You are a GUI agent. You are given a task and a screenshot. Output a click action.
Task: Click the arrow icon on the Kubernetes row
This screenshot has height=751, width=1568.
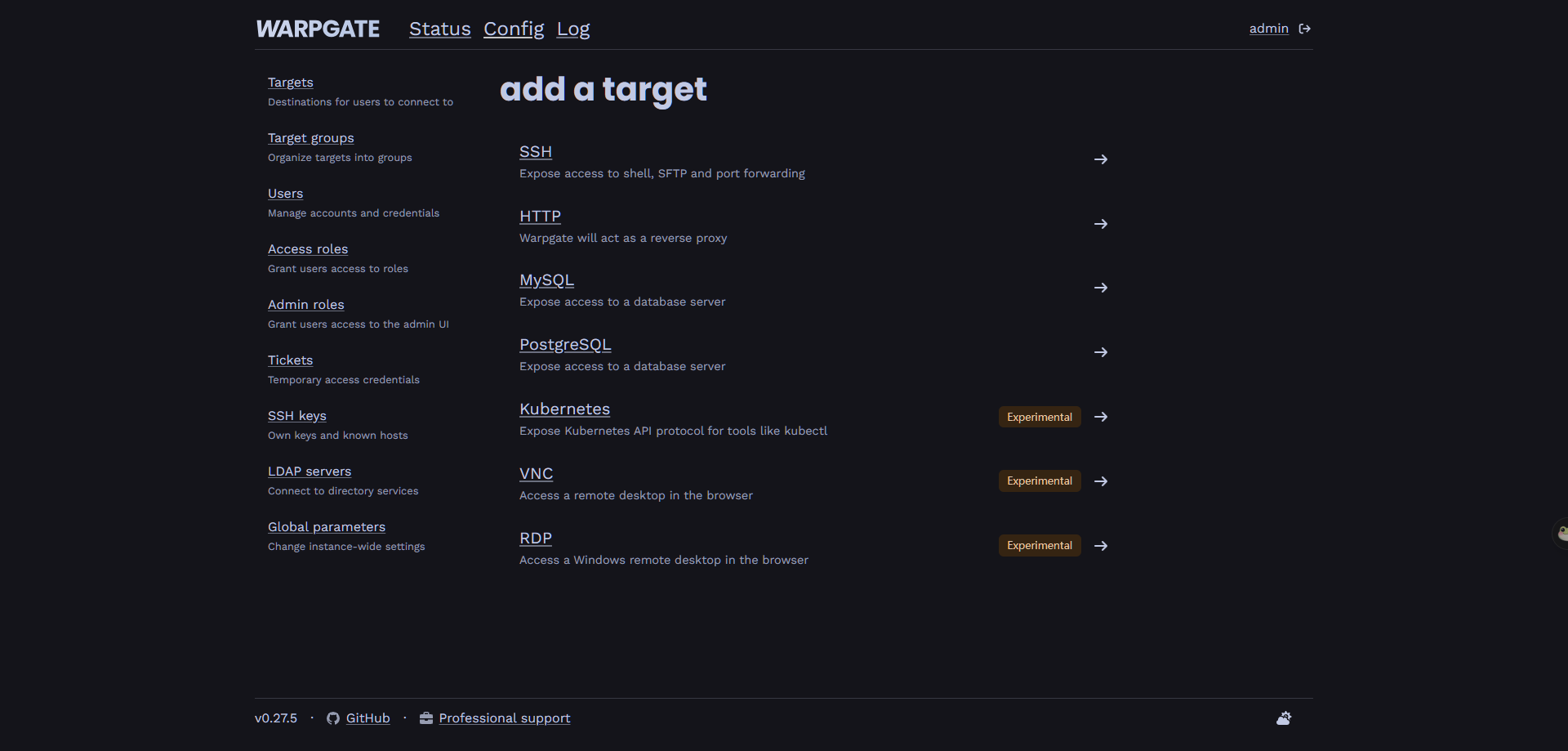[1101, 417]
